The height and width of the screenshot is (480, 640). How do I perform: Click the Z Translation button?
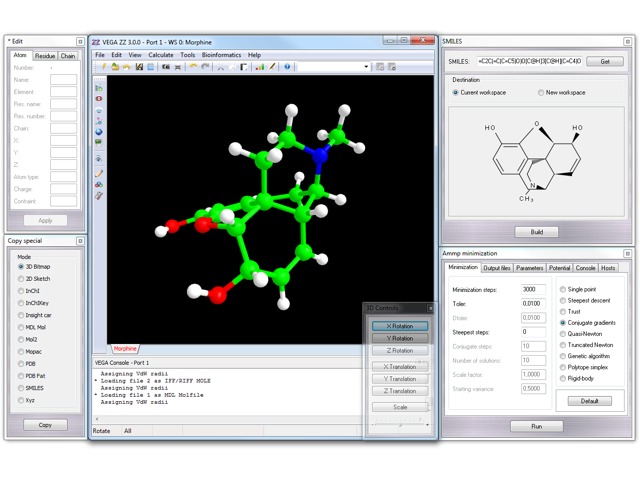point(400,391)
